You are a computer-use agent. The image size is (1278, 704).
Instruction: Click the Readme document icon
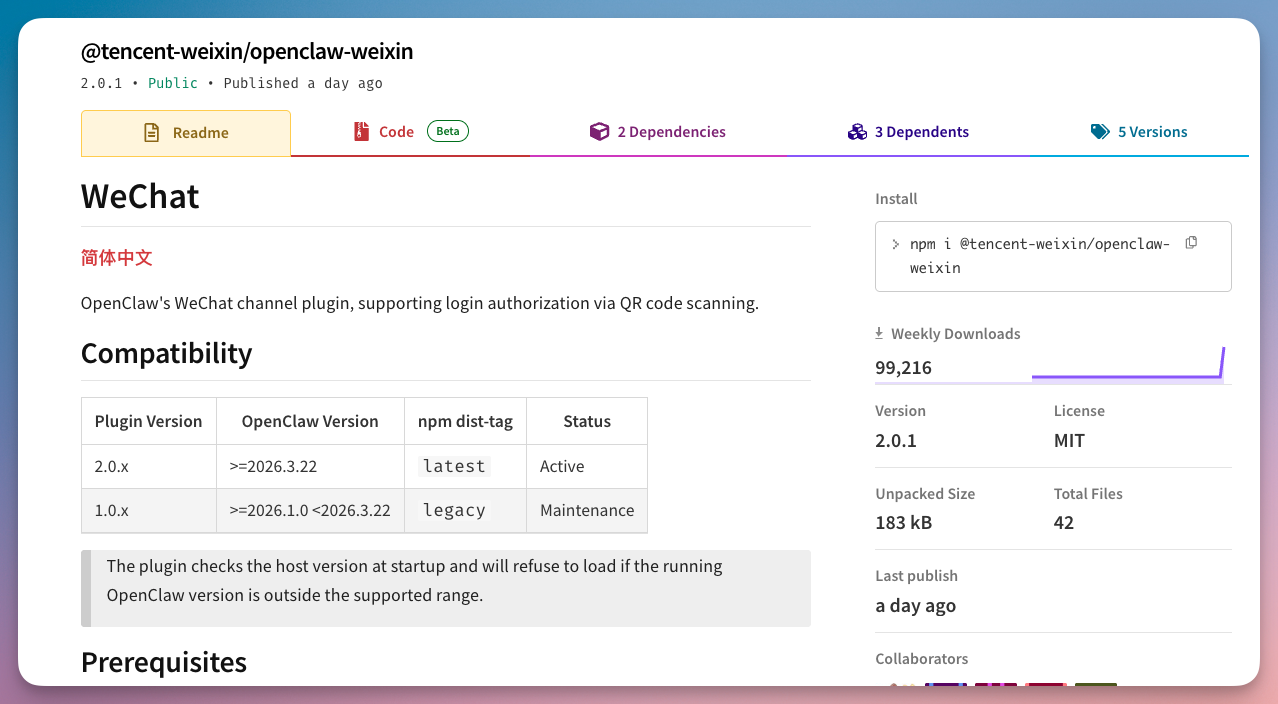152,133
